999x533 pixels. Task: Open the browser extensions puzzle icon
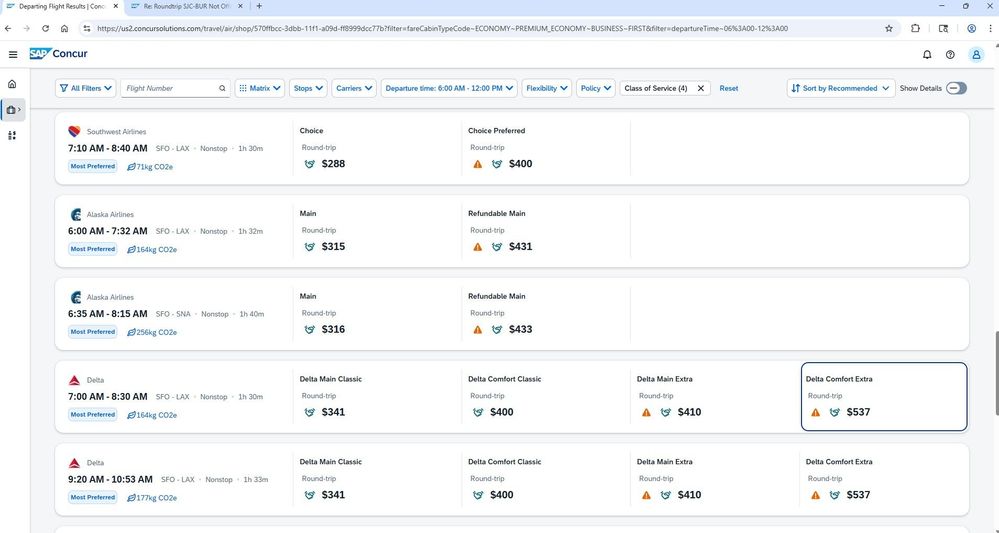(x=916, y=29)
